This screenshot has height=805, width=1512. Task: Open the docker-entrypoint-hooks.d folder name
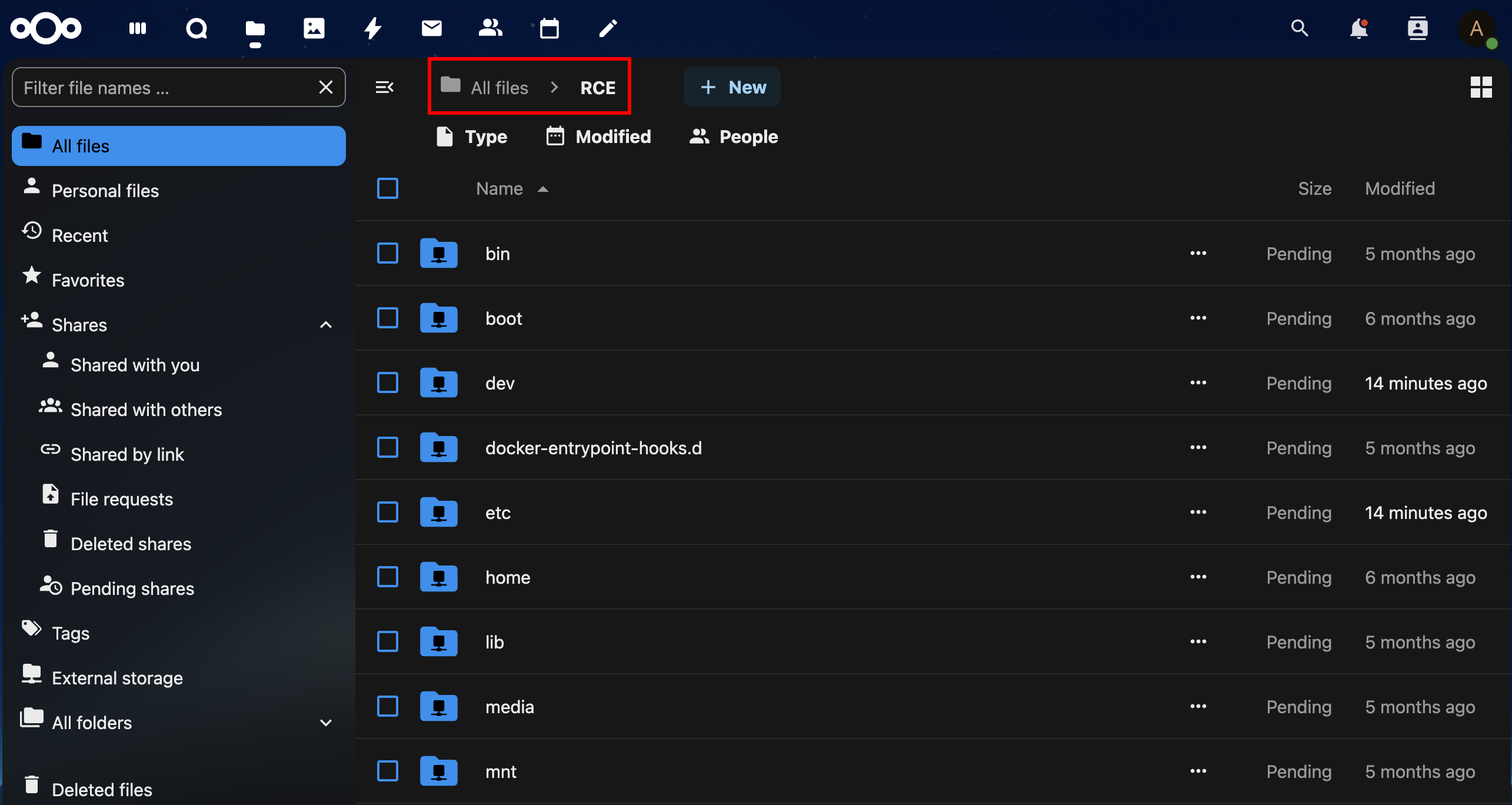click(x=594, y=448)
